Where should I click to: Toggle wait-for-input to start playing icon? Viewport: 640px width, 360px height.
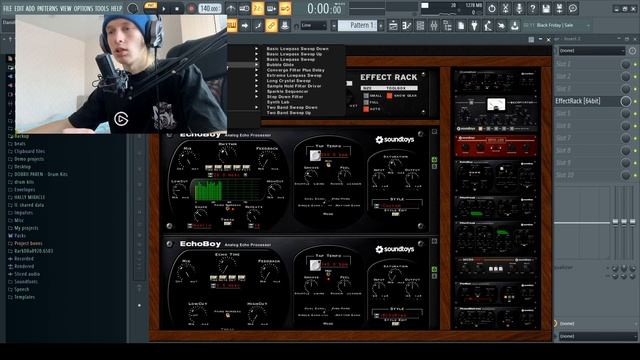pos(244,9)
